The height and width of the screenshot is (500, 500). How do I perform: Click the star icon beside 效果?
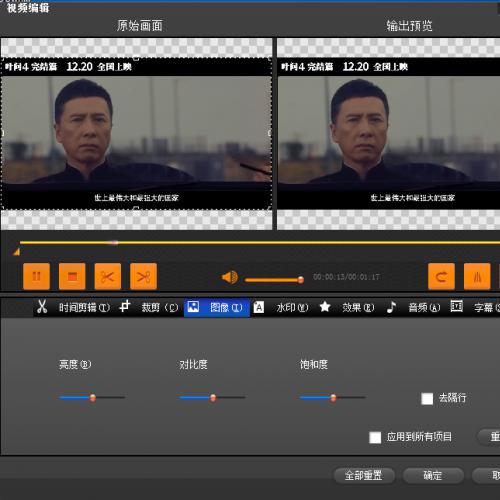pos(325,307)
